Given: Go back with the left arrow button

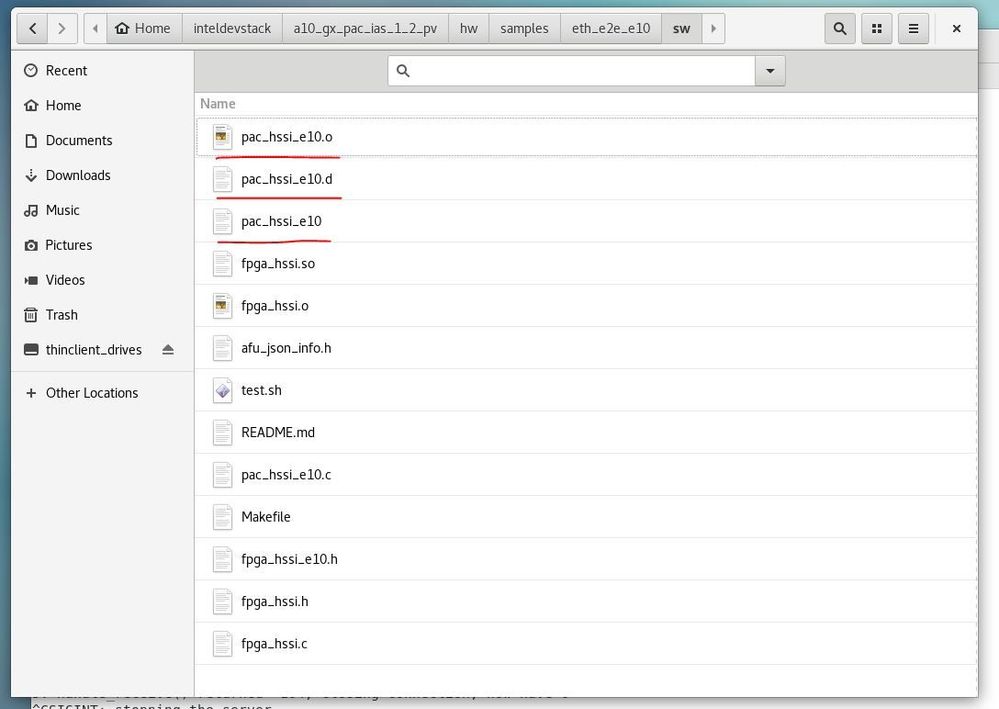Looking at the screenshot, I should tap(32, 29).
